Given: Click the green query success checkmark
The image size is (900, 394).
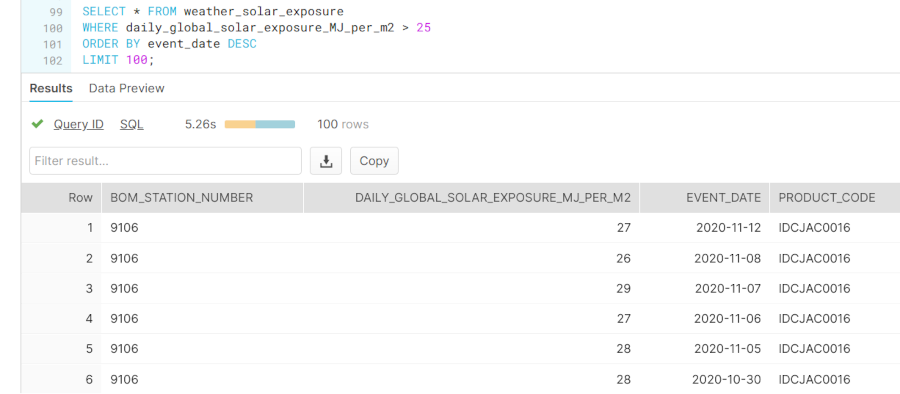Looking at the screenshot, I should tap(38, 124).
